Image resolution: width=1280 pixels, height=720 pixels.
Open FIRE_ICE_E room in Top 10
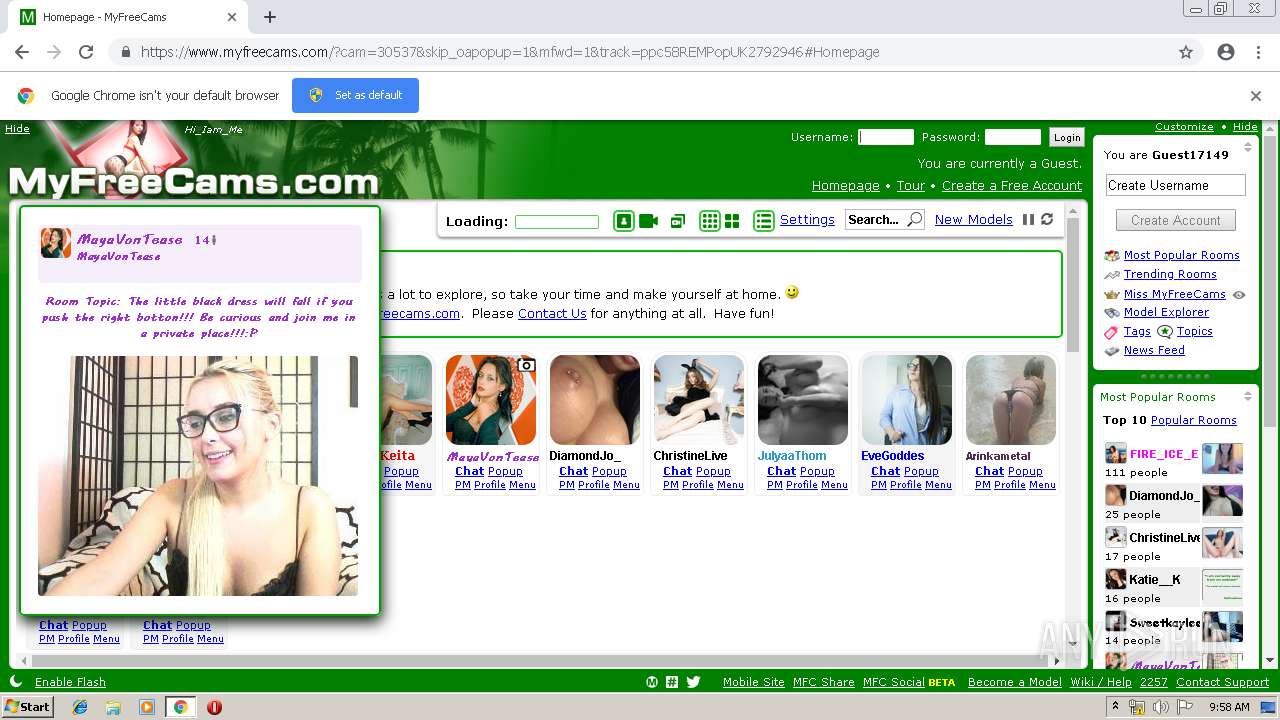pos(1164,454)
